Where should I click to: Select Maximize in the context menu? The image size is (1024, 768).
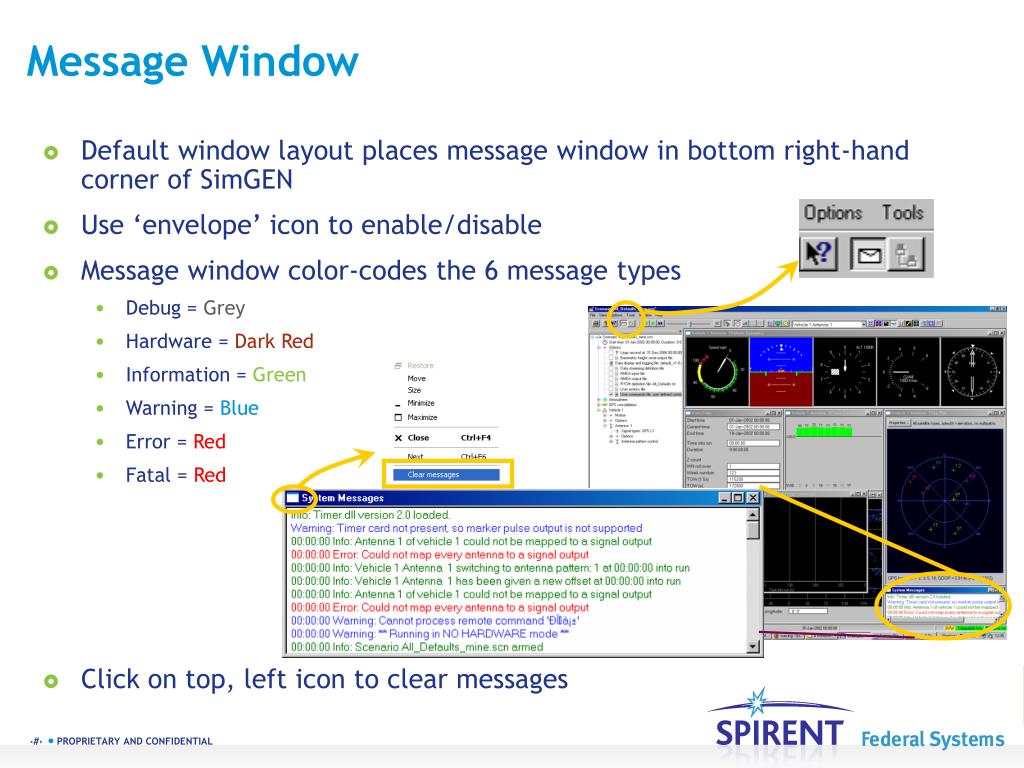coord(422,417)
